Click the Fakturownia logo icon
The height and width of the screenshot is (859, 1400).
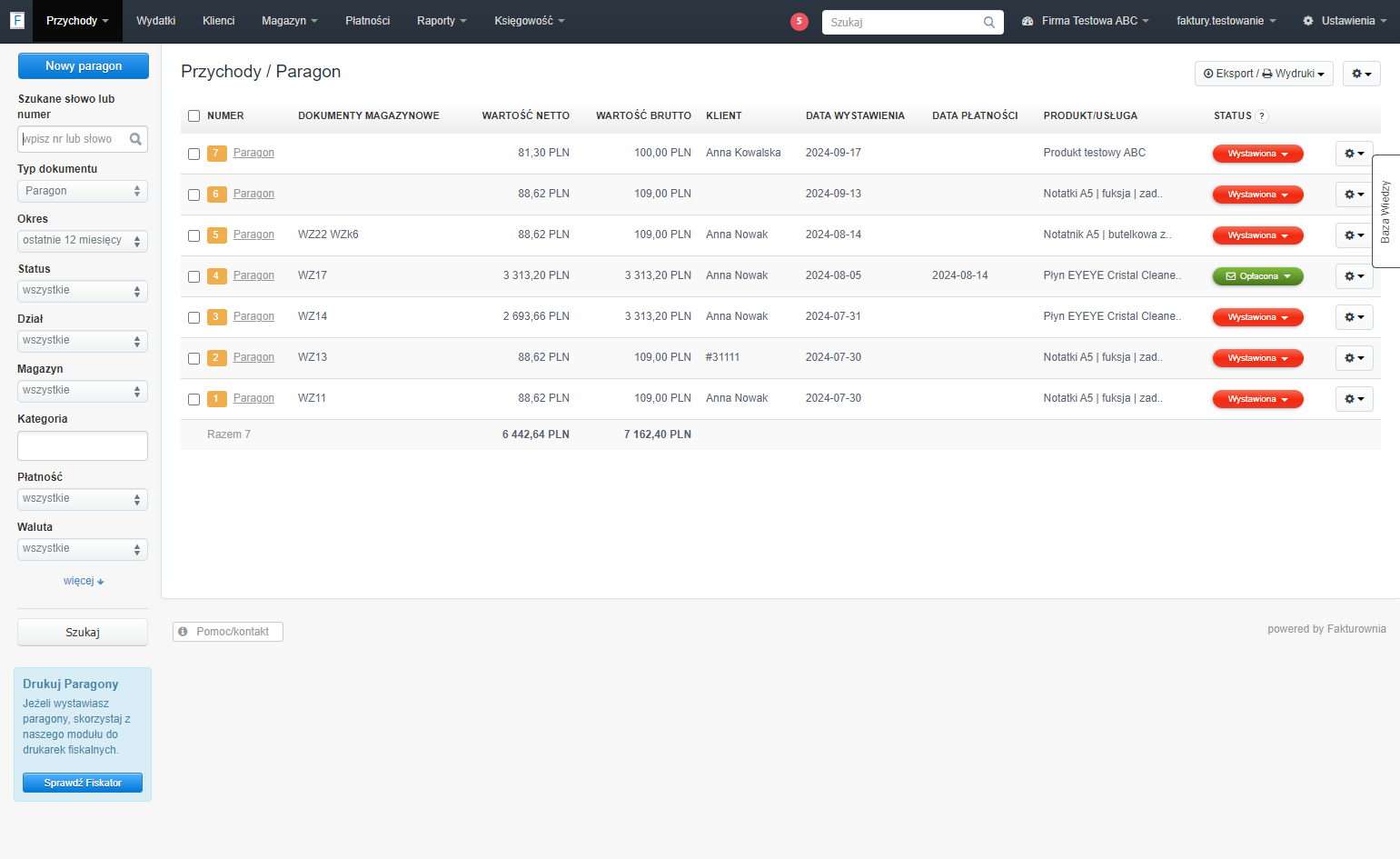coord(16,20)
